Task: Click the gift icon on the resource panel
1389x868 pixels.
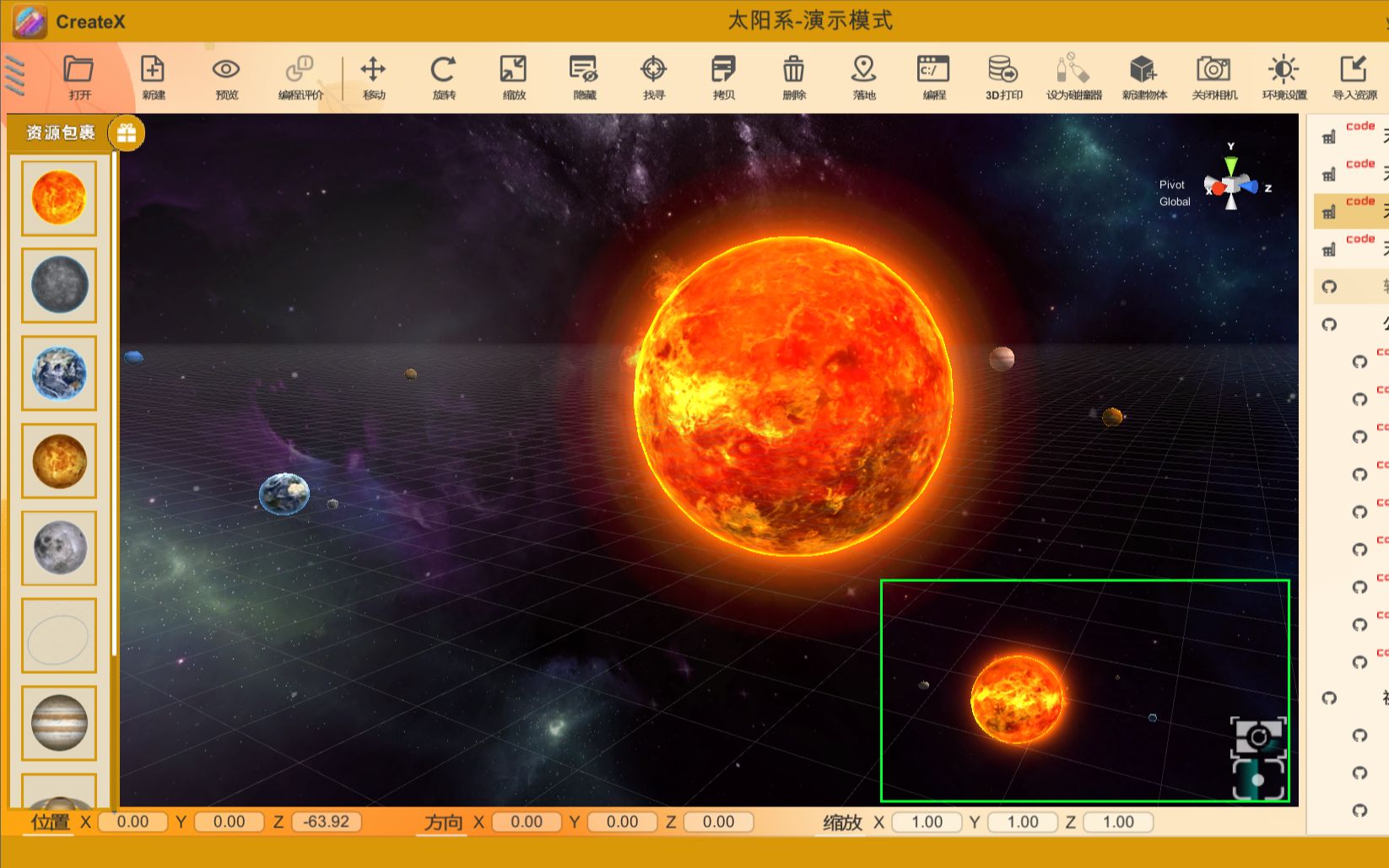Action: coord(127,132)
